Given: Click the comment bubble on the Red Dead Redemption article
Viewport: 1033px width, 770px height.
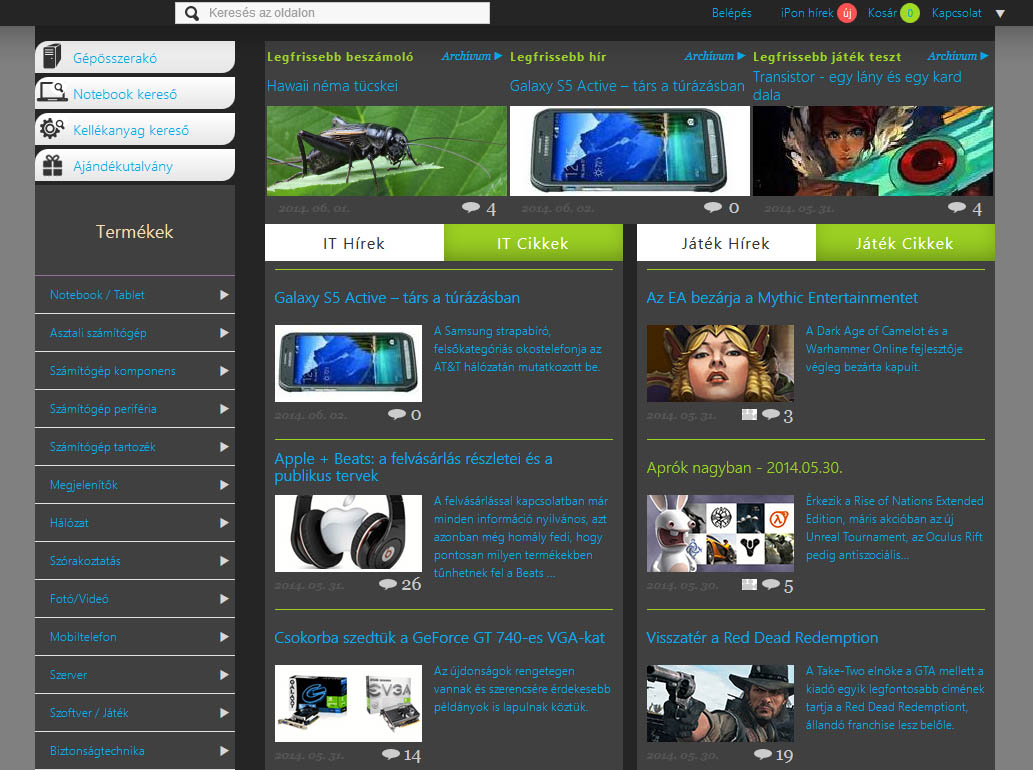Looking at the screenshot, I should [764, 755].
